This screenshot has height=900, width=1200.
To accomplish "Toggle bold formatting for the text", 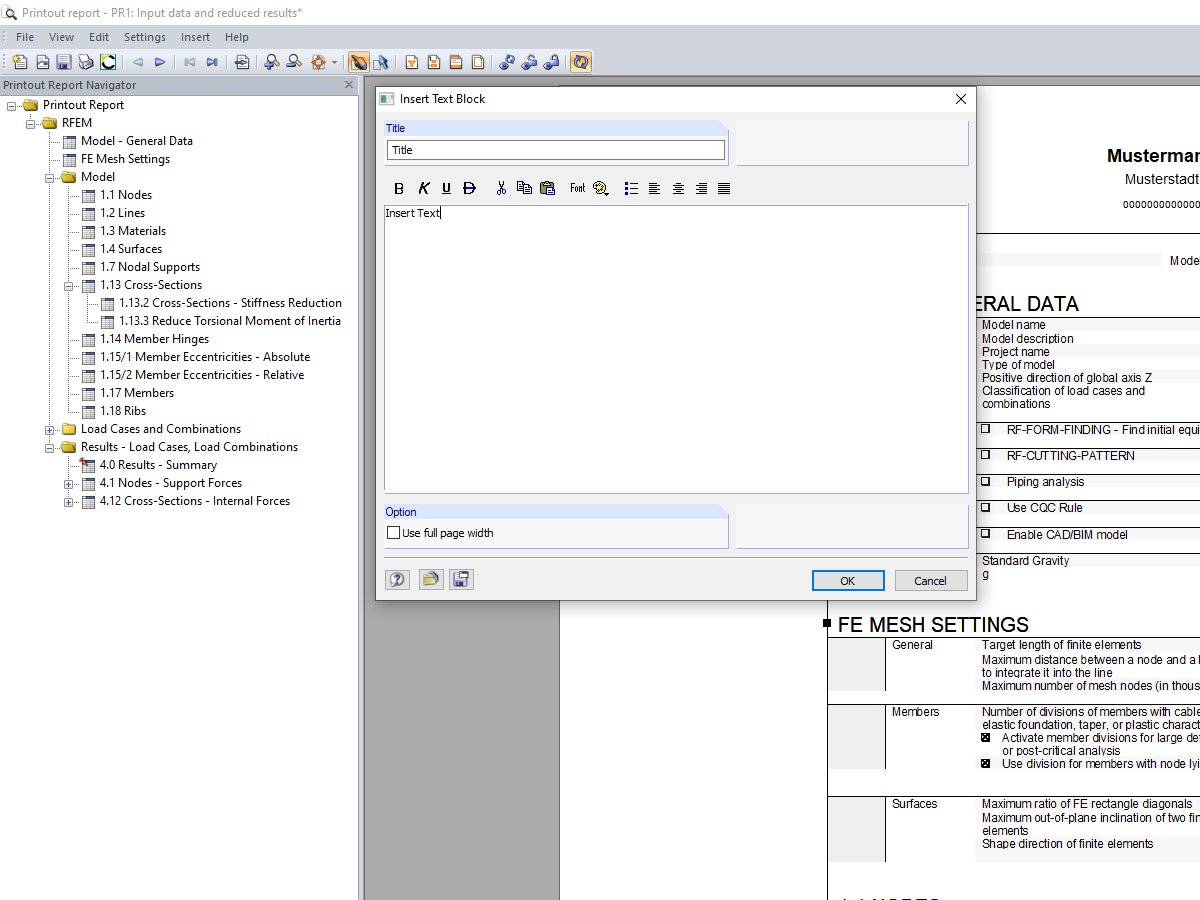I will 398,188.
